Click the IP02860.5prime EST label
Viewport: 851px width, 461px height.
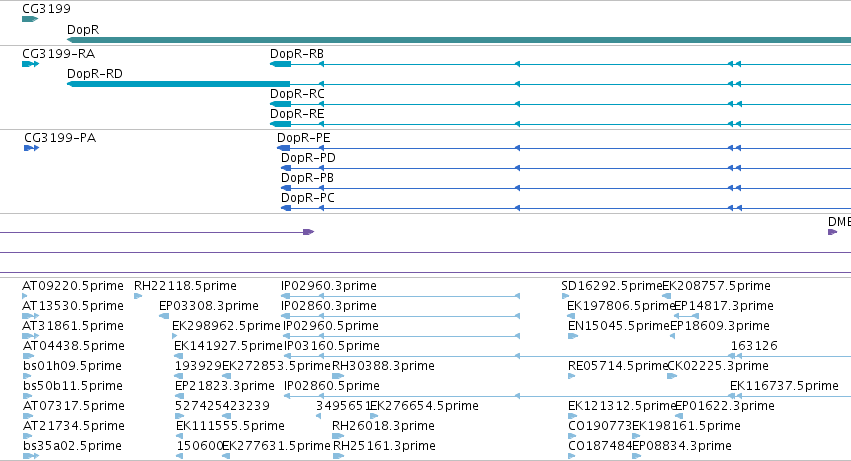click(x=332, y=387)
